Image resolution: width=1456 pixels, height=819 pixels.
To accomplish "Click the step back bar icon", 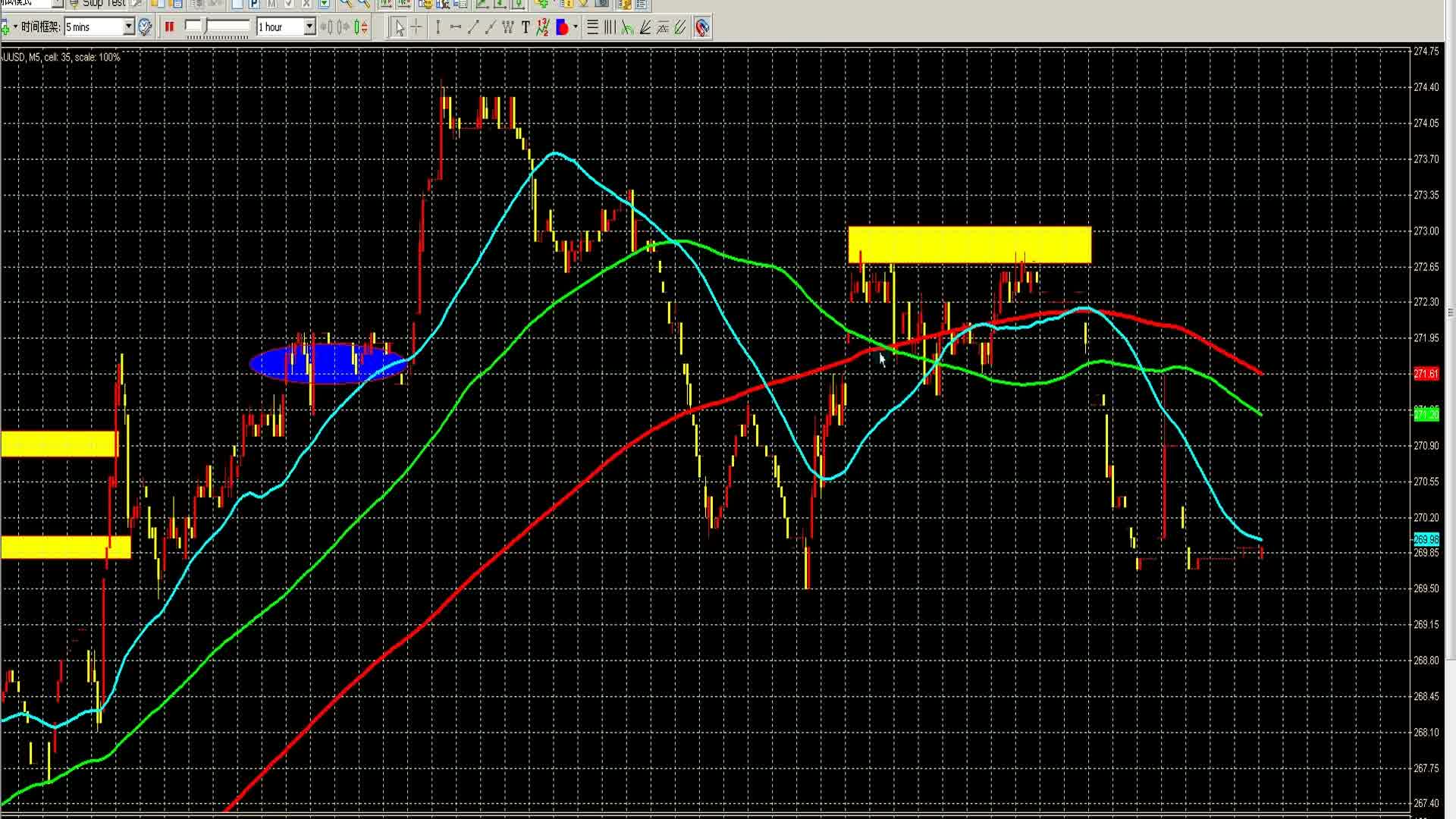I will [326, 28].
